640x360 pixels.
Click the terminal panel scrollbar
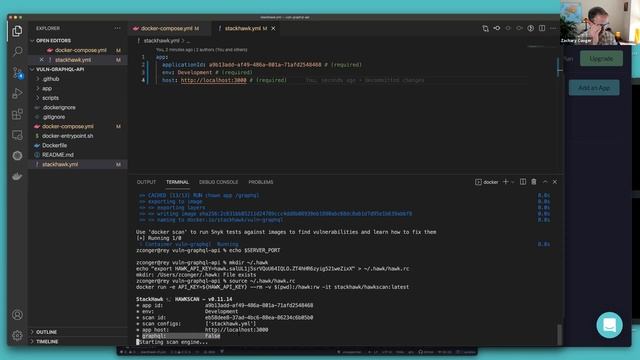click(x=560, y=334)
